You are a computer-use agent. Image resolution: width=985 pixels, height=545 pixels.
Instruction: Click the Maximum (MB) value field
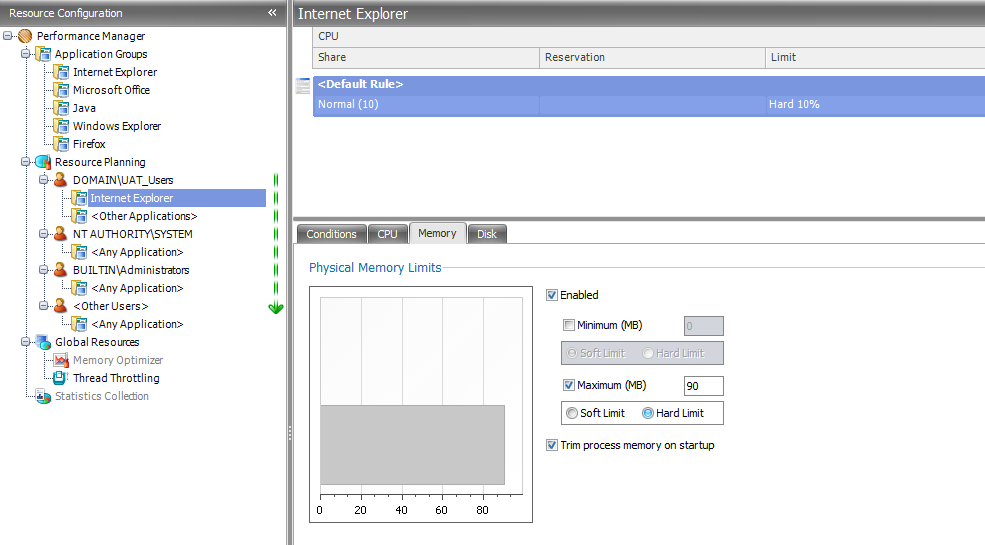[x=704, y=386]
